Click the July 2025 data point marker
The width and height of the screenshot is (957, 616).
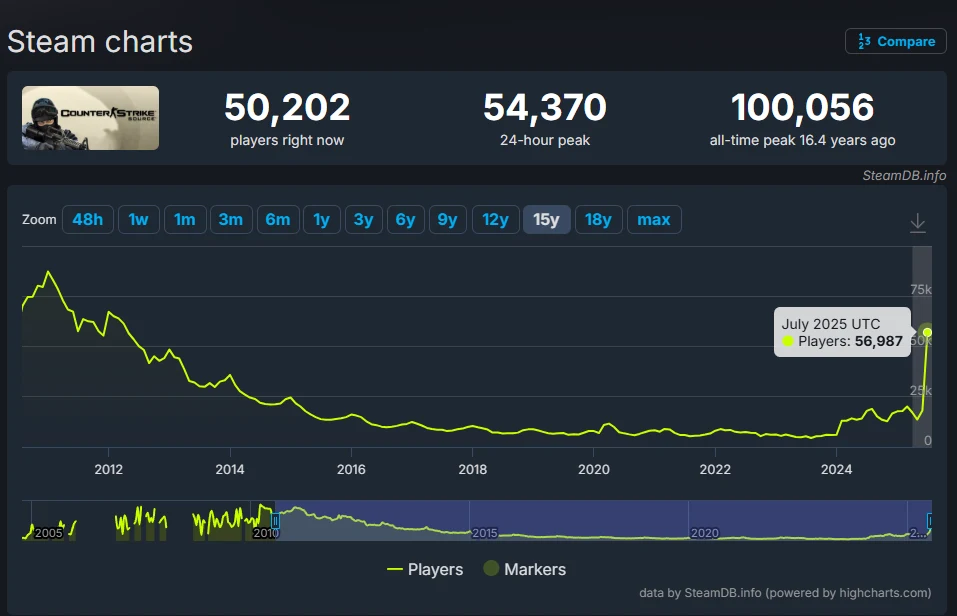click(x=927, y=332)
